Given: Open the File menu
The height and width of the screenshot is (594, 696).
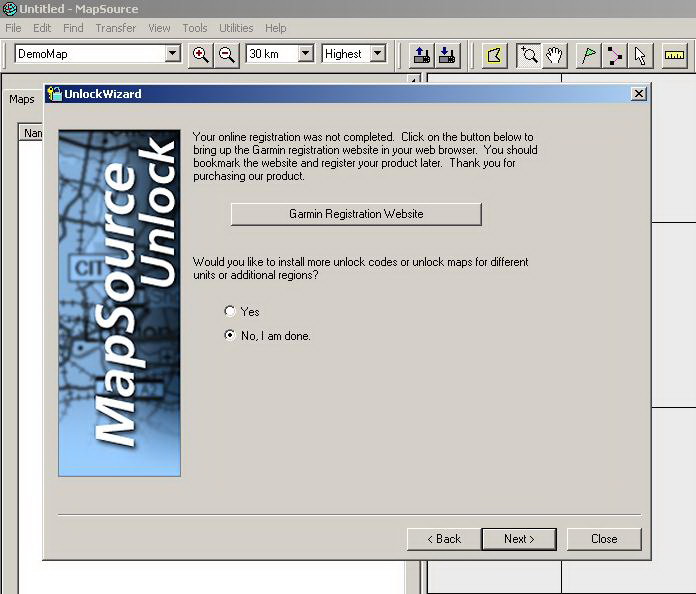Looking at the screenshot, I should coord(13,28).
